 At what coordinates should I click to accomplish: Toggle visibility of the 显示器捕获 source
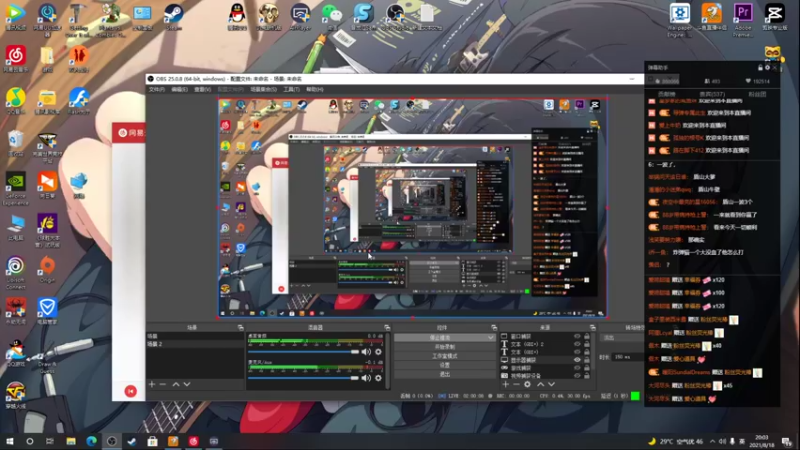pyautogui.click(x=577, y=360)
